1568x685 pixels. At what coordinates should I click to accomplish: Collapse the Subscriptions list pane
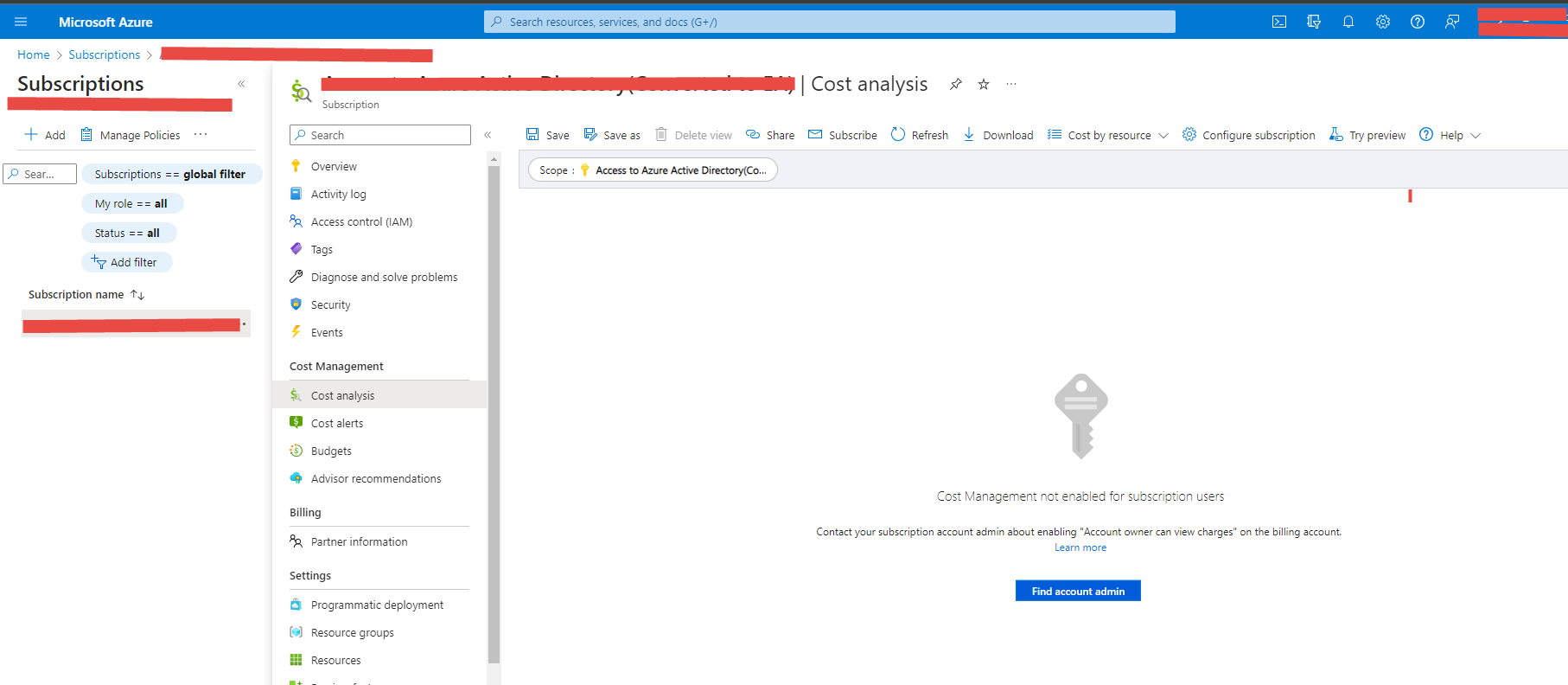point(241,84)
